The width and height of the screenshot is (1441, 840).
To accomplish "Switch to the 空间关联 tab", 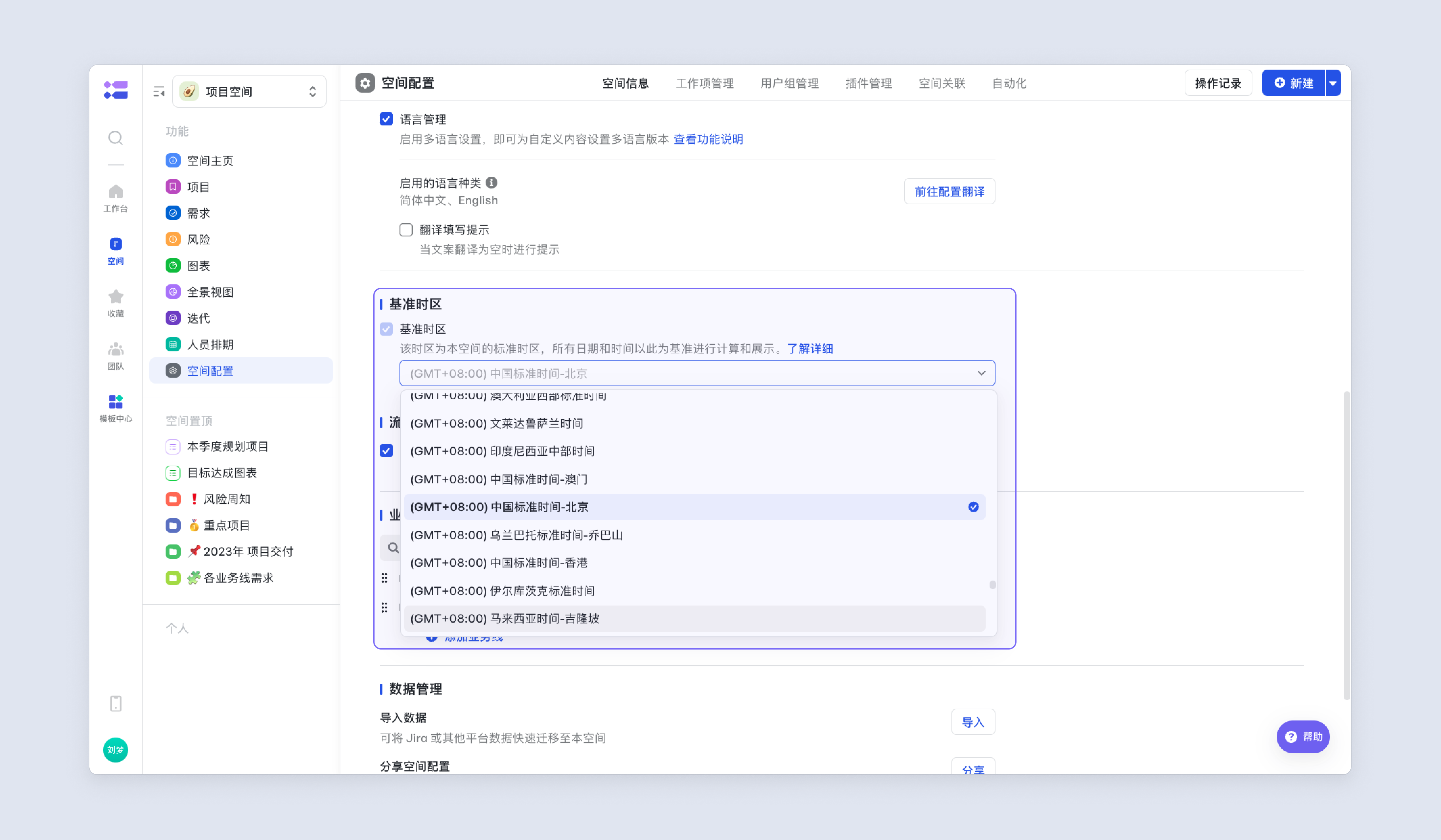I will 942,83.
